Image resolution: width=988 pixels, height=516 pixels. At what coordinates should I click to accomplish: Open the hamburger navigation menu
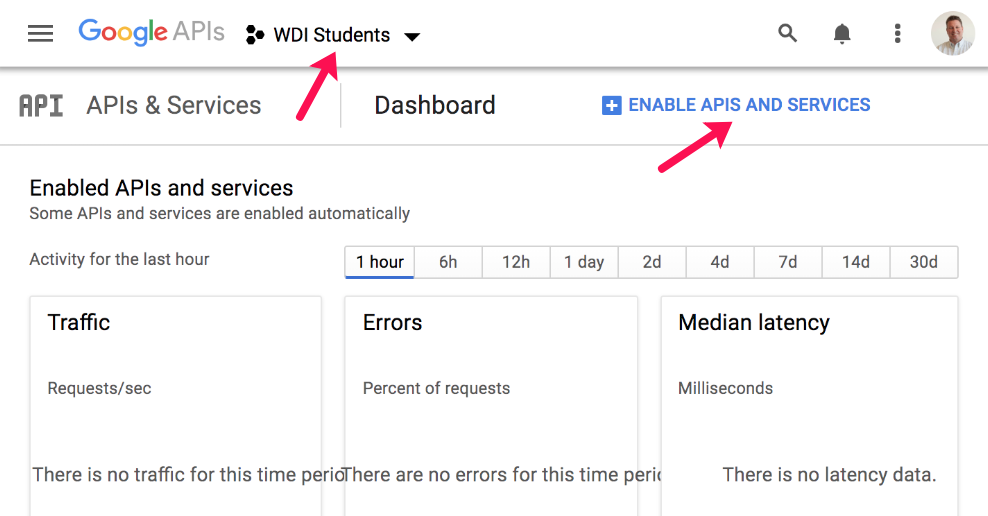40,34
